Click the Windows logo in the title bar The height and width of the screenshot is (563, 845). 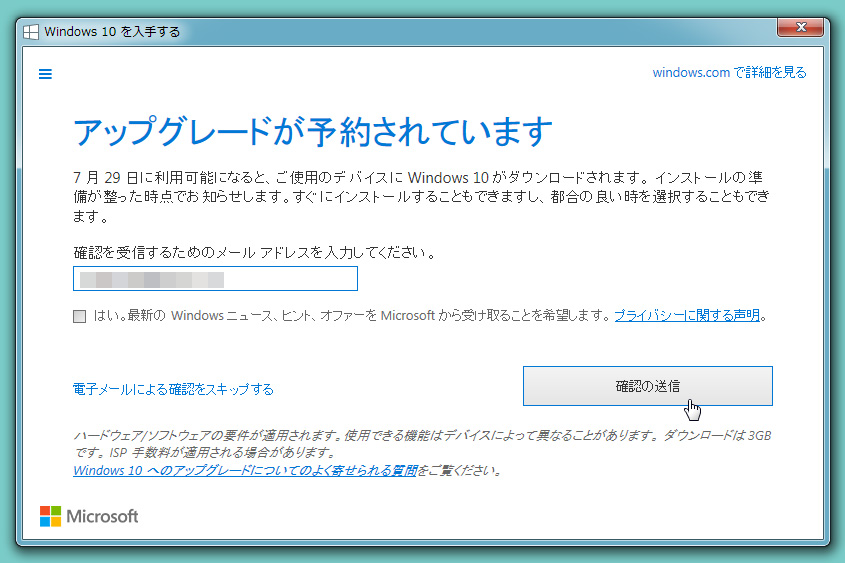(32, 31)
